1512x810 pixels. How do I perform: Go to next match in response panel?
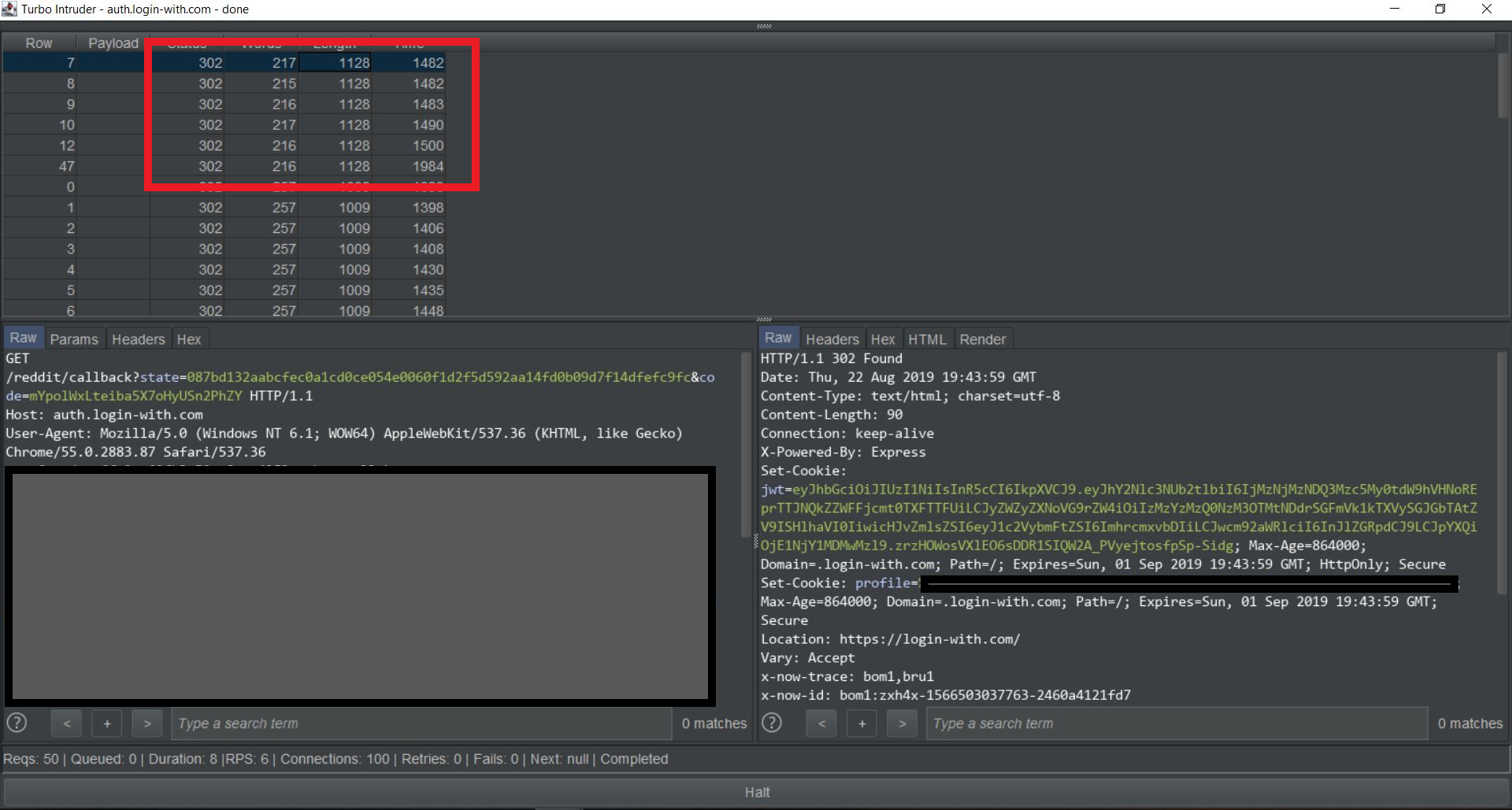pos(902,723)
